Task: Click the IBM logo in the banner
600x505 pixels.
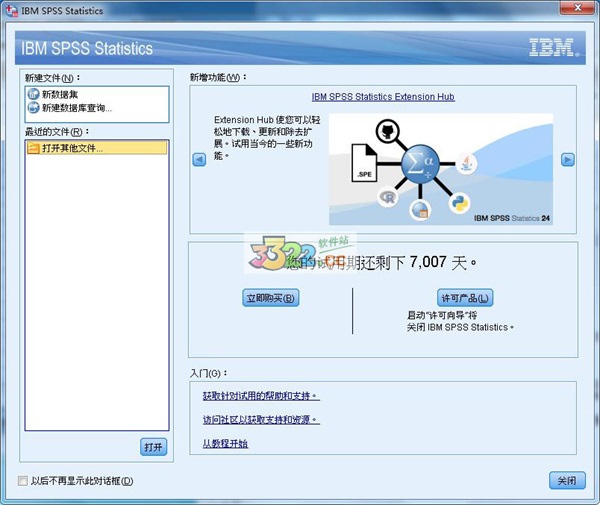Action: [553, 47]
